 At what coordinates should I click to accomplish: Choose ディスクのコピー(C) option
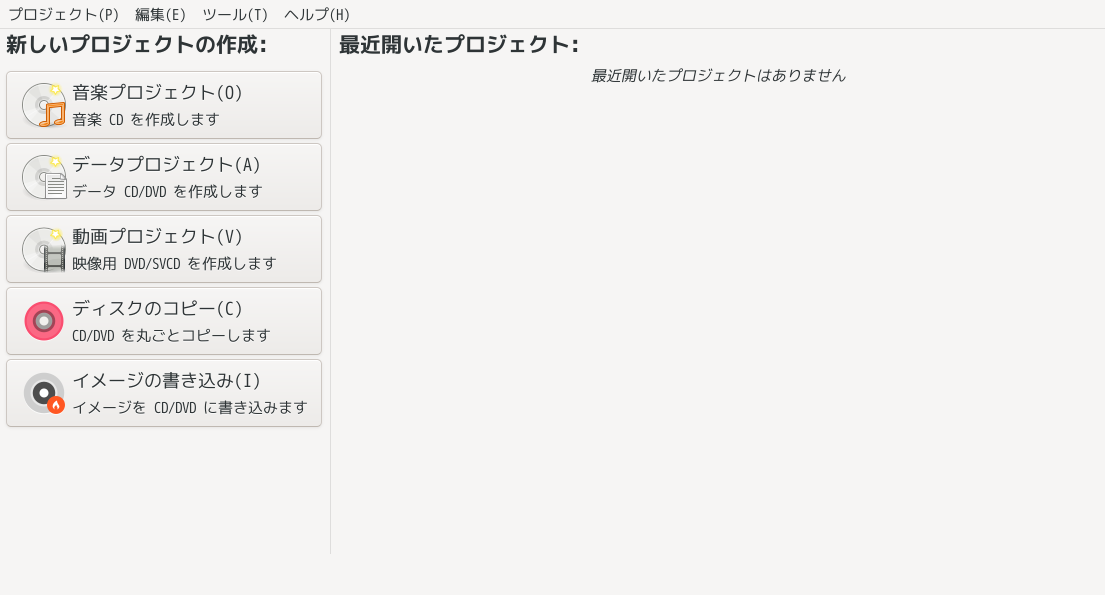(x=164, y=321)
